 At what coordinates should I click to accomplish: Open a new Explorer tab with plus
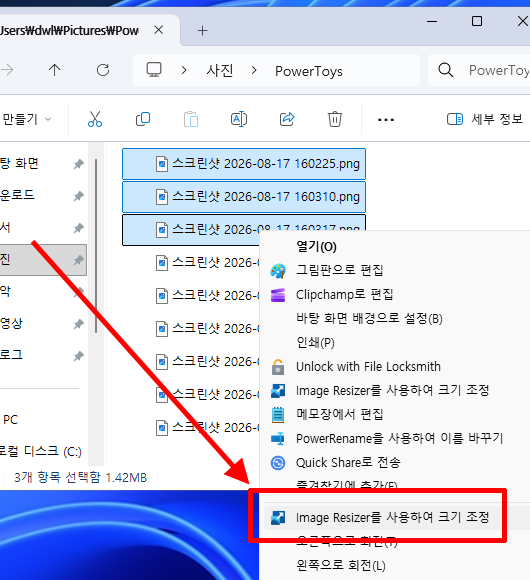click(203, 30)
